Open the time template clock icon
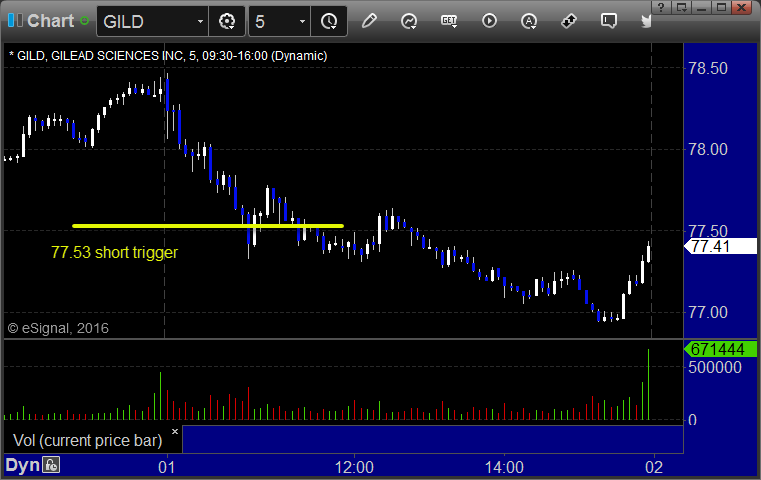 pos(329,21)
